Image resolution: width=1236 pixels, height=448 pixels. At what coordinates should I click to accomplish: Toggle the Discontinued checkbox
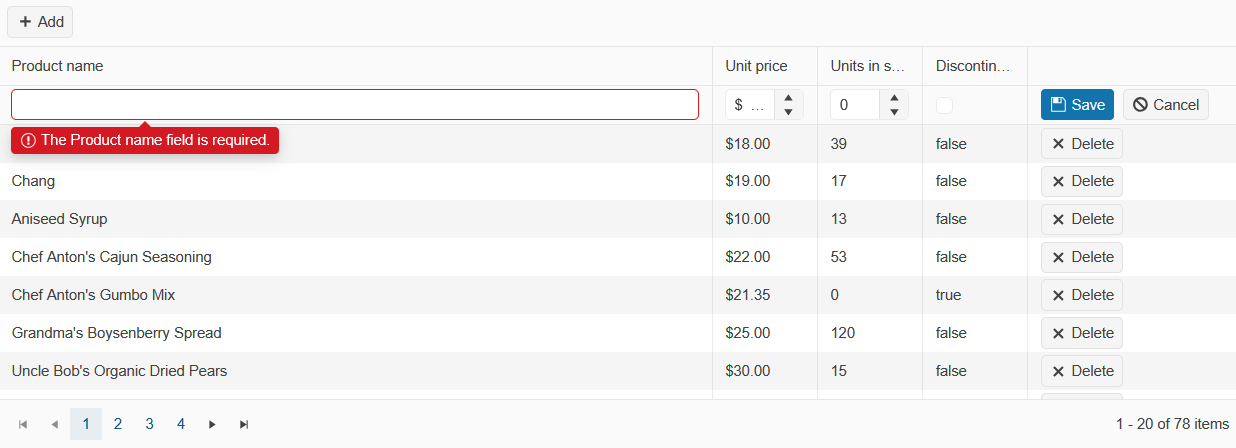tap(945, 105)
